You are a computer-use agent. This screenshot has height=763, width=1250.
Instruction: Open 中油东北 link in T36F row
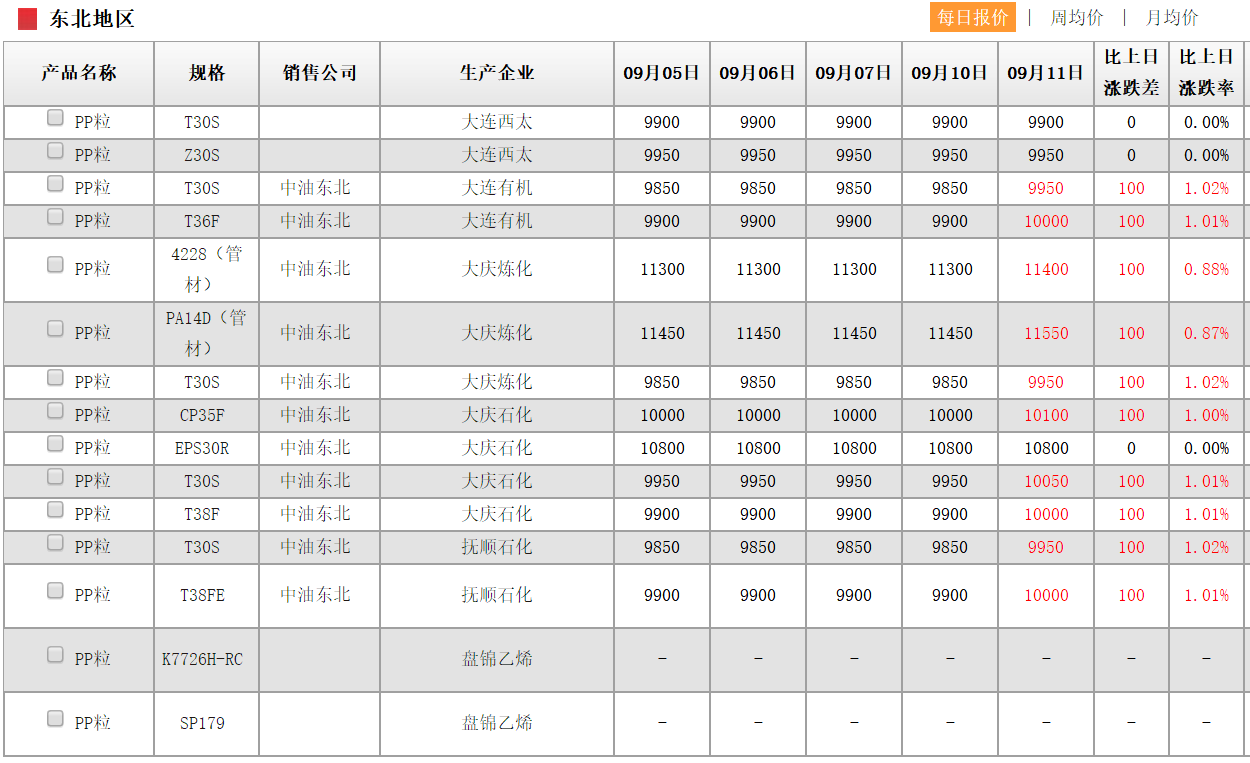tap(315, 221)
